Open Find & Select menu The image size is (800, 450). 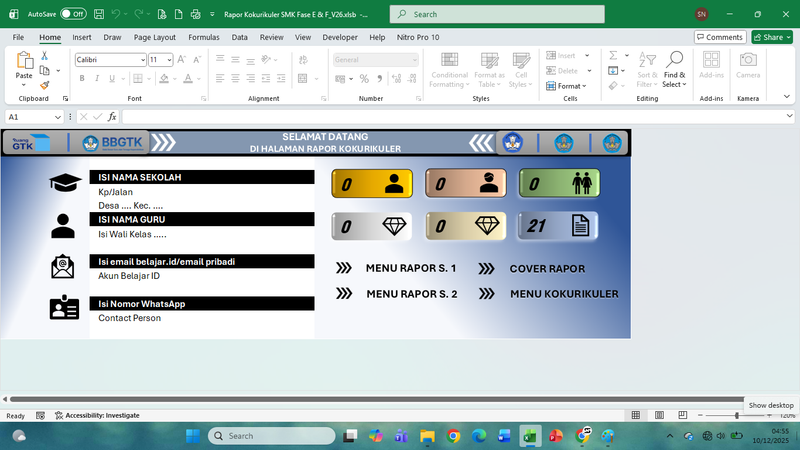click(x=674, y=70)
